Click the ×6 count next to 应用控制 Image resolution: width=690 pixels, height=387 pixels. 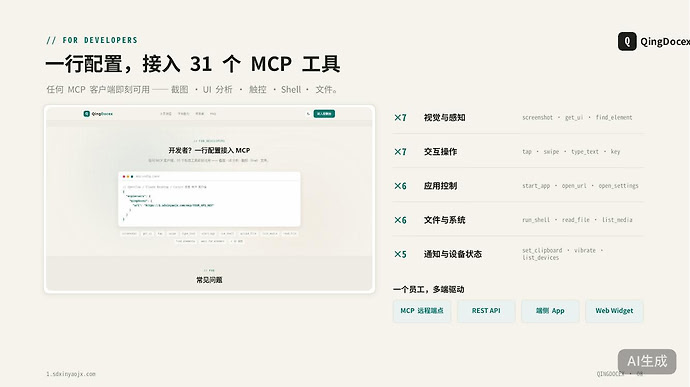[400, 186]
